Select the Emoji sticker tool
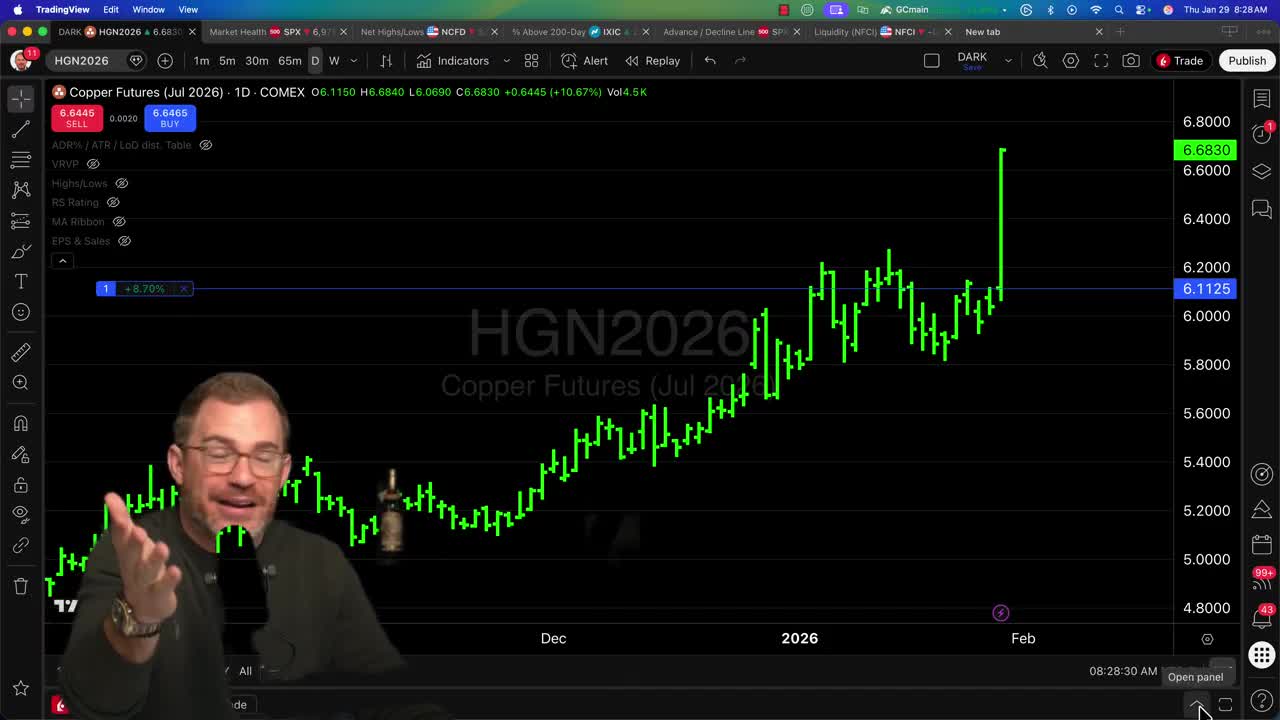Screen dimensions: 1280x720 click(20, 312)
